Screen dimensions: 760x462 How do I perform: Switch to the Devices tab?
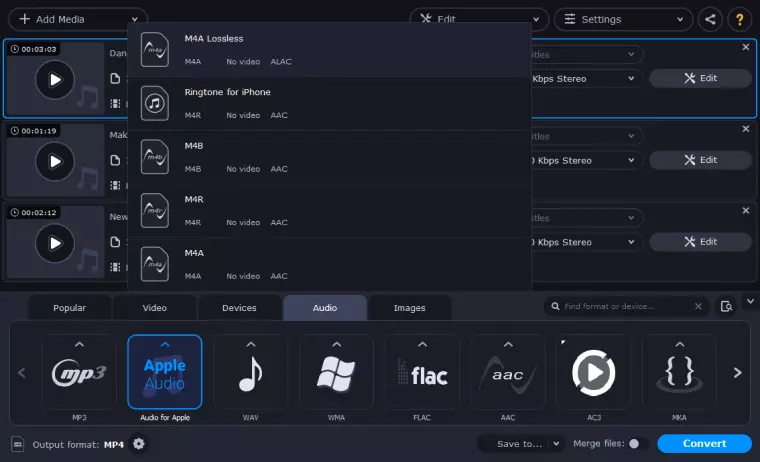coord(239,308)
